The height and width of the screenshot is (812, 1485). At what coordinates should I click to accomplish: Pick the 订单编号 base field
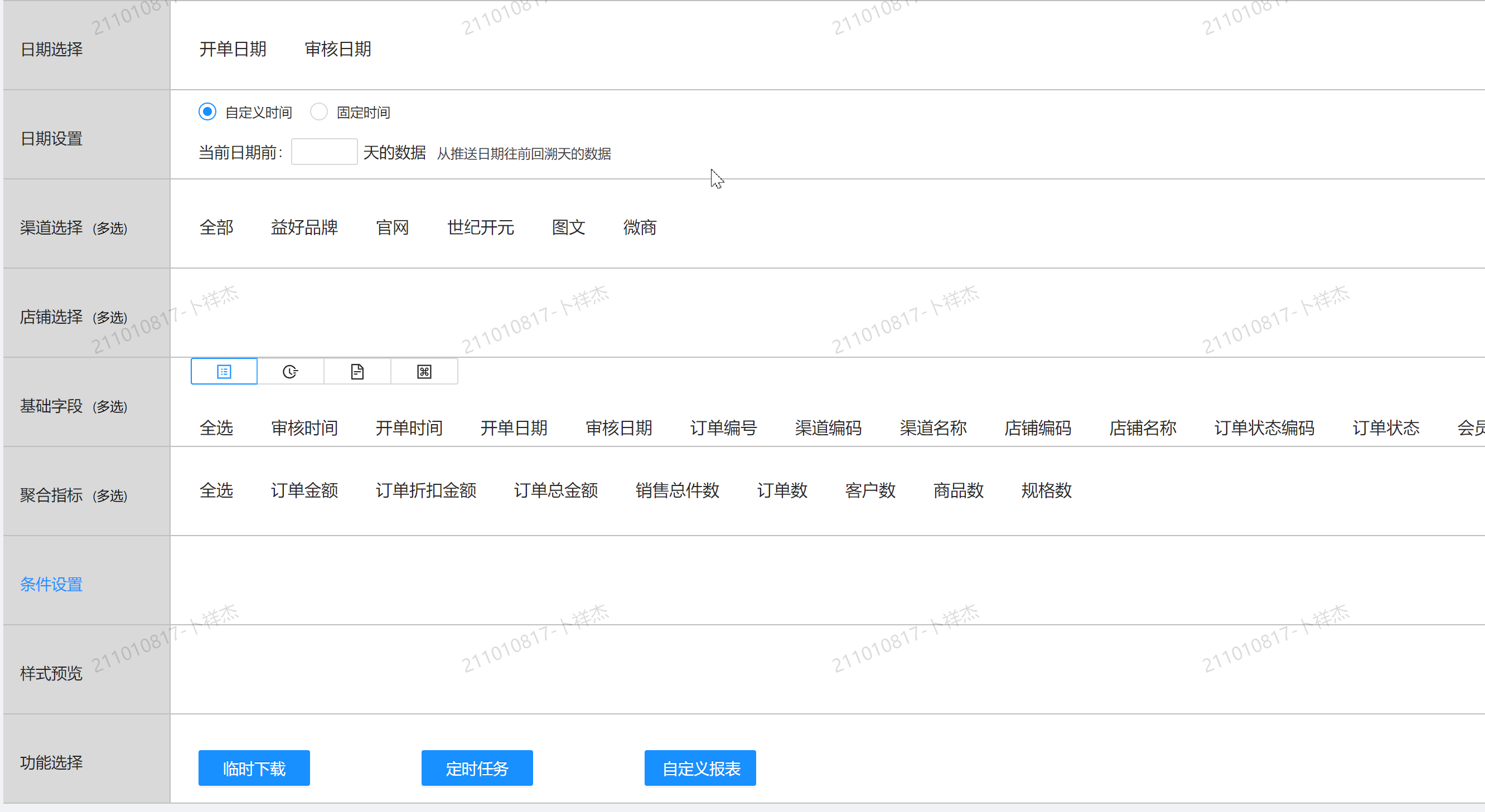point(724,428)
